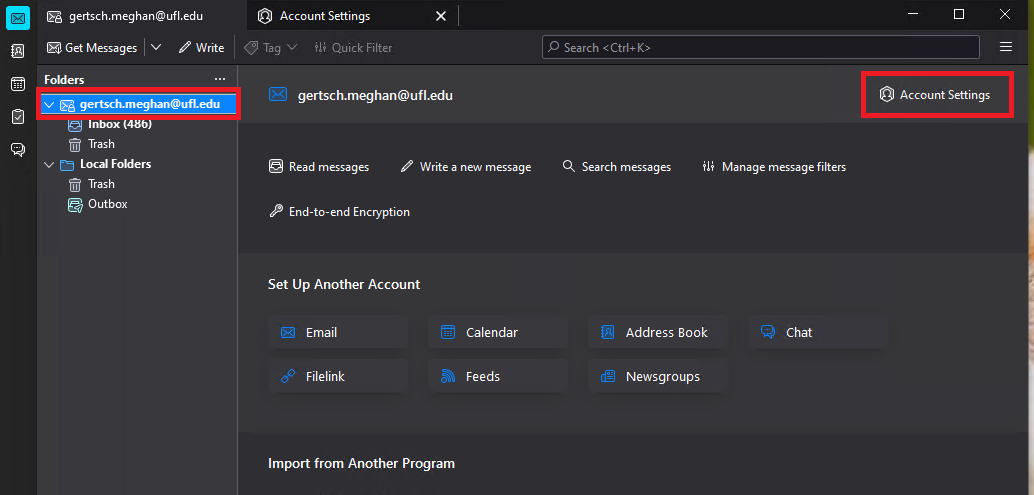Open the Address Book space icon
1034x495 pixels.
pos(18,51)
